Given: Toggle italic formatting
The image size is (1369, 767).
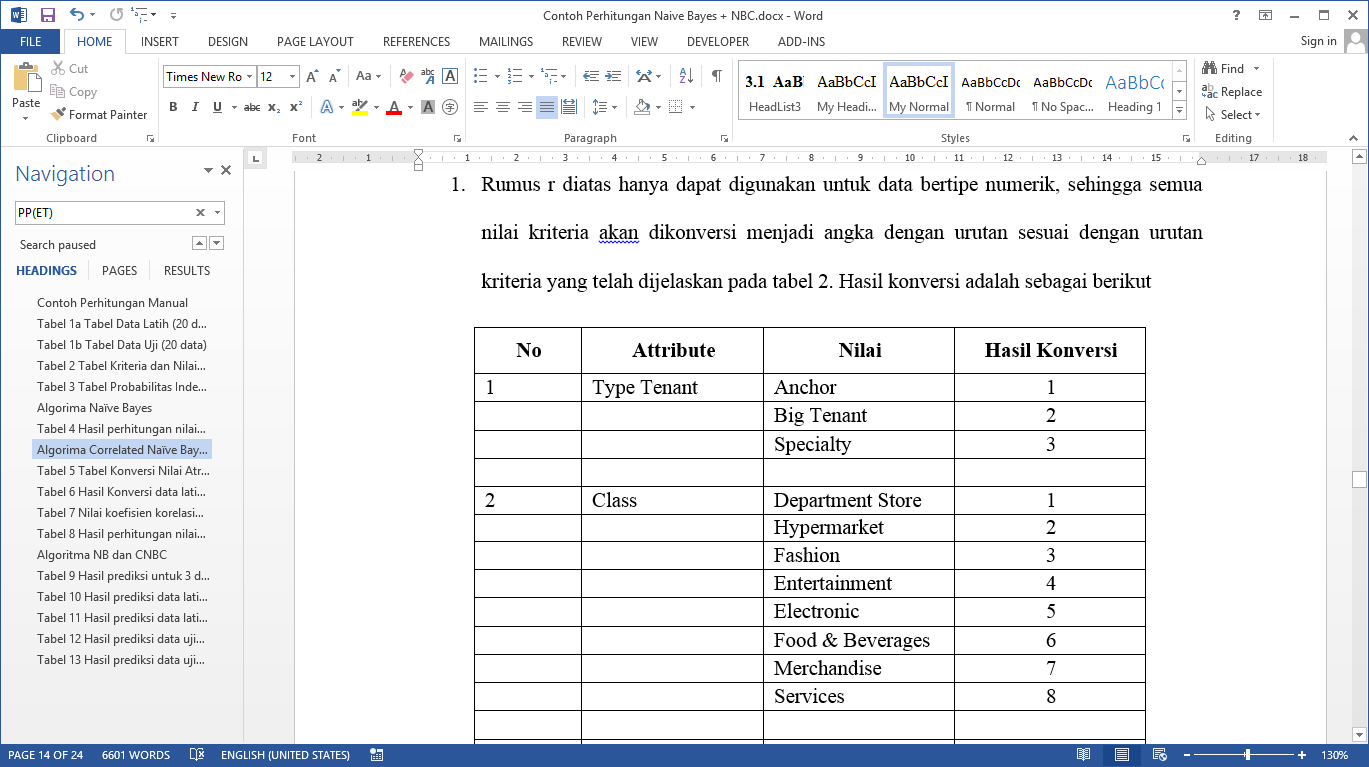Looking at the screenshot, I should pyautogui.click(x=195, y=107).
